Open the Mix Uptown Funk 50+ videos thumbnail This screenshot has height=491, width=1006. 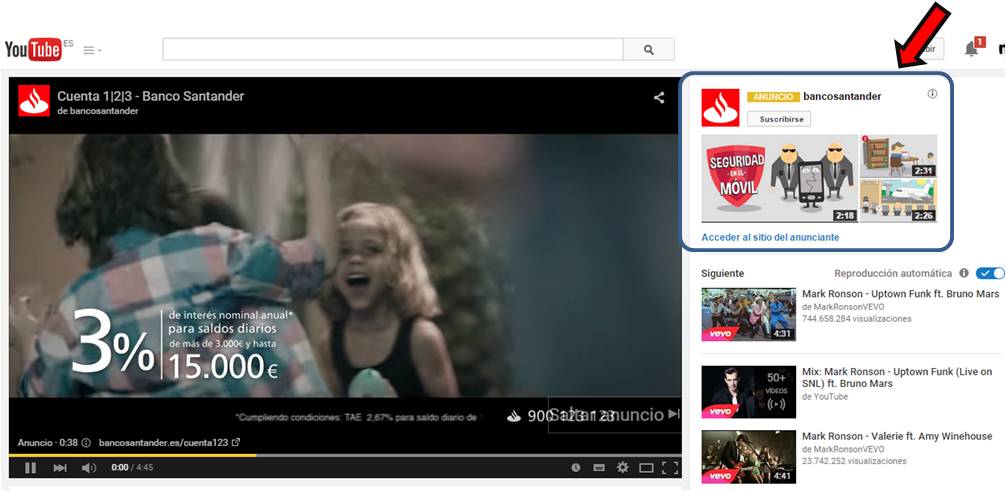(748, 392)
